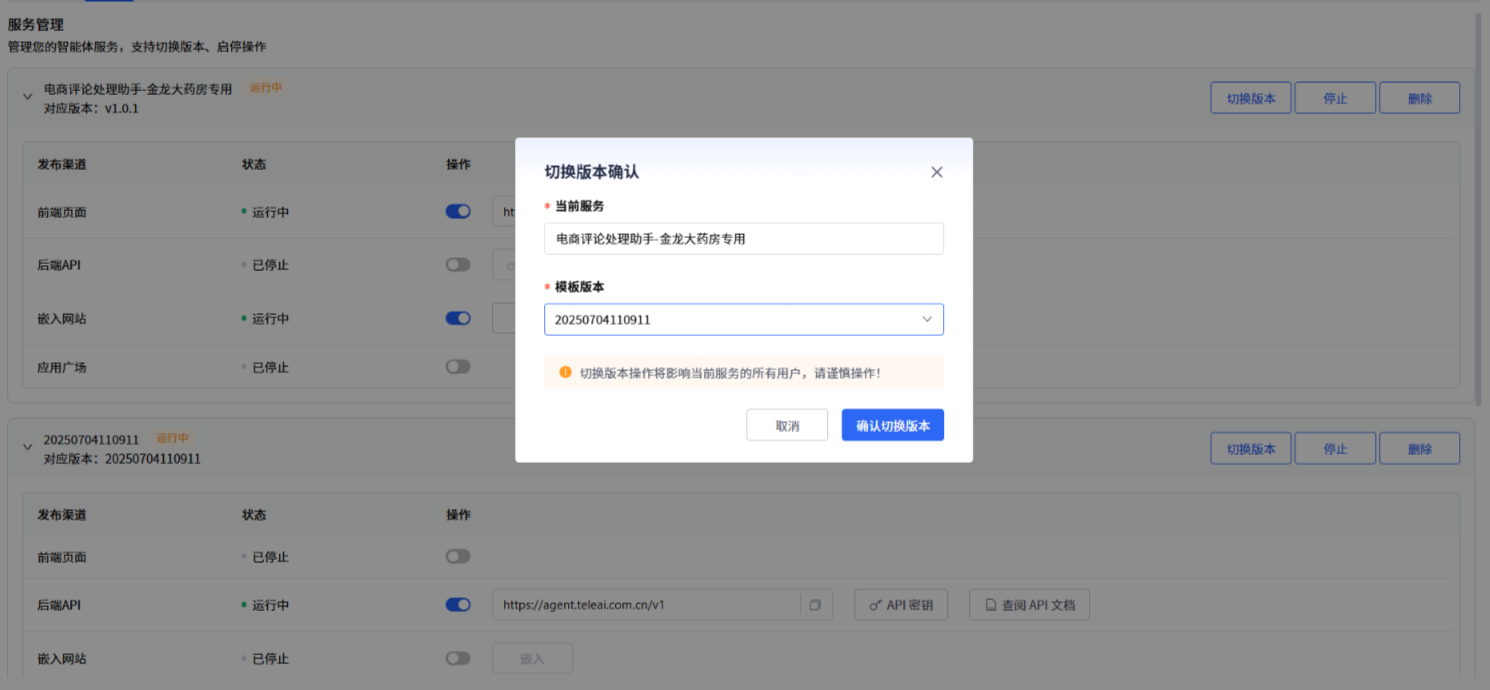Click 停止 for service 20250704110911
This screenshot has height=690, width=1490.
pos(1335,448)
